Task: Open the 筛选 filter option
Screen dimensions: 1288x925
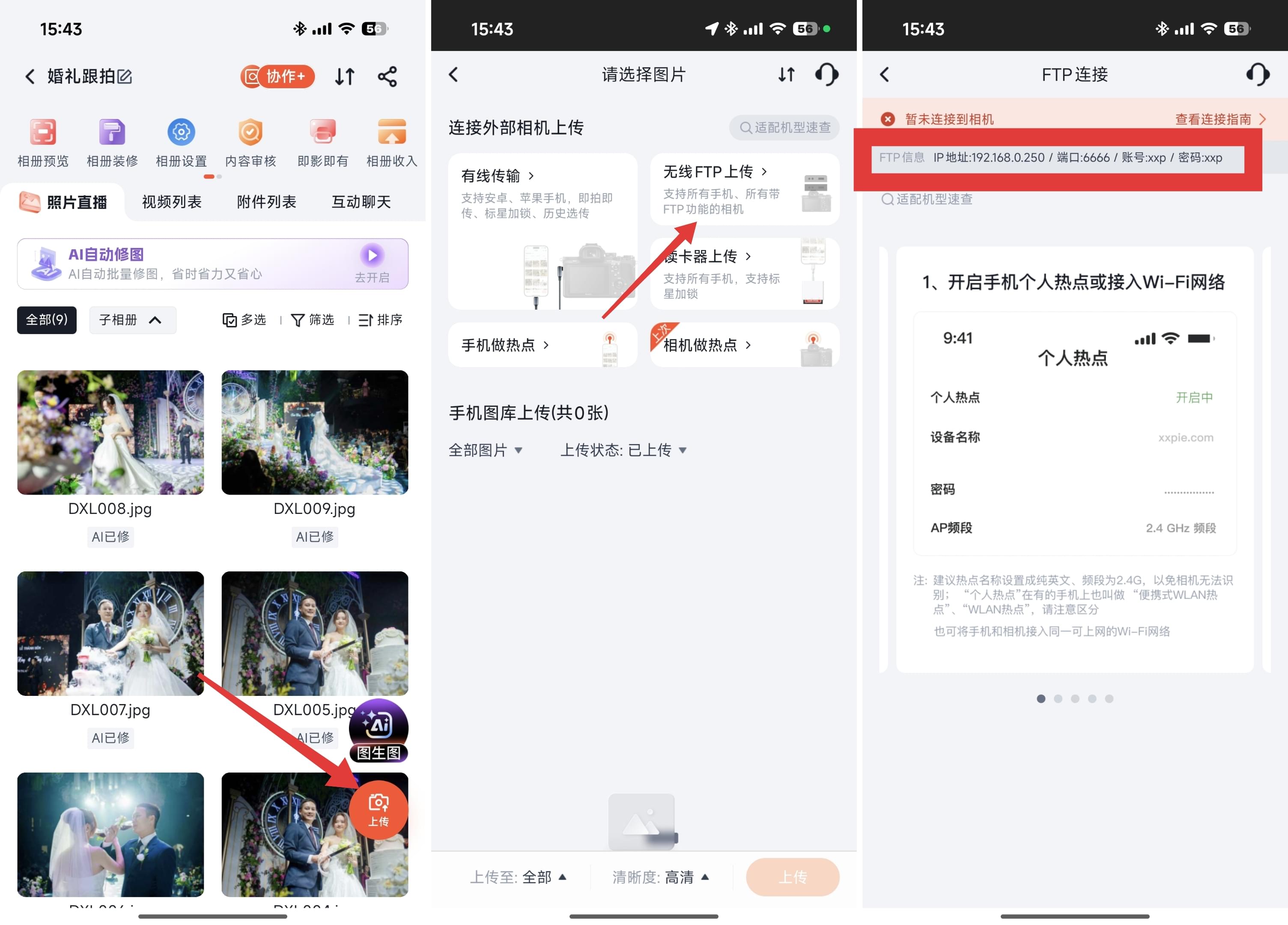Action: click(x=312, y=320)
